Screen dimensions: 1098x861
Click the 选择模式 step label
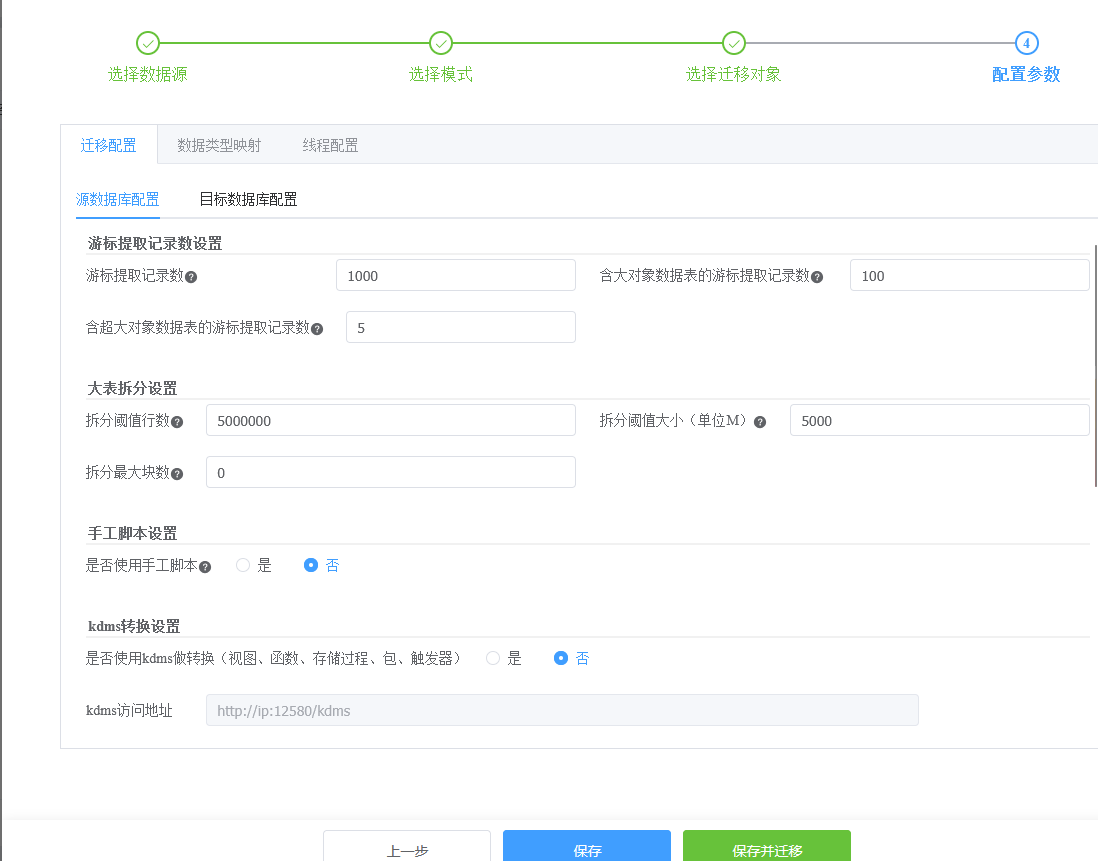click(441, 74)
